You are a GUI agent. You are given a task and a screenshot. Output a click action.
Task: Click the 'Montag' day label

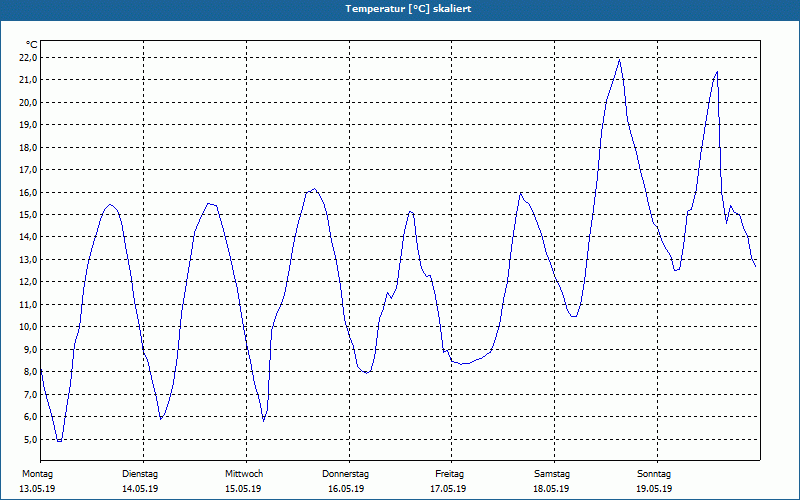point(37,474)
